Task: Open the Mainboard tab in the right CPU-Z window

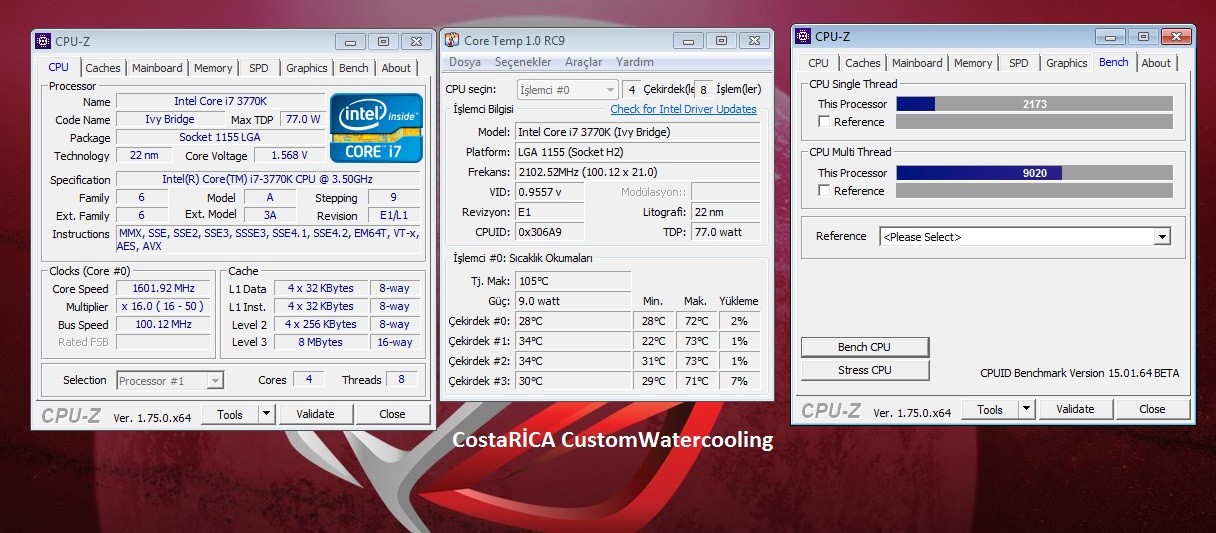Action: pos(917,63)
